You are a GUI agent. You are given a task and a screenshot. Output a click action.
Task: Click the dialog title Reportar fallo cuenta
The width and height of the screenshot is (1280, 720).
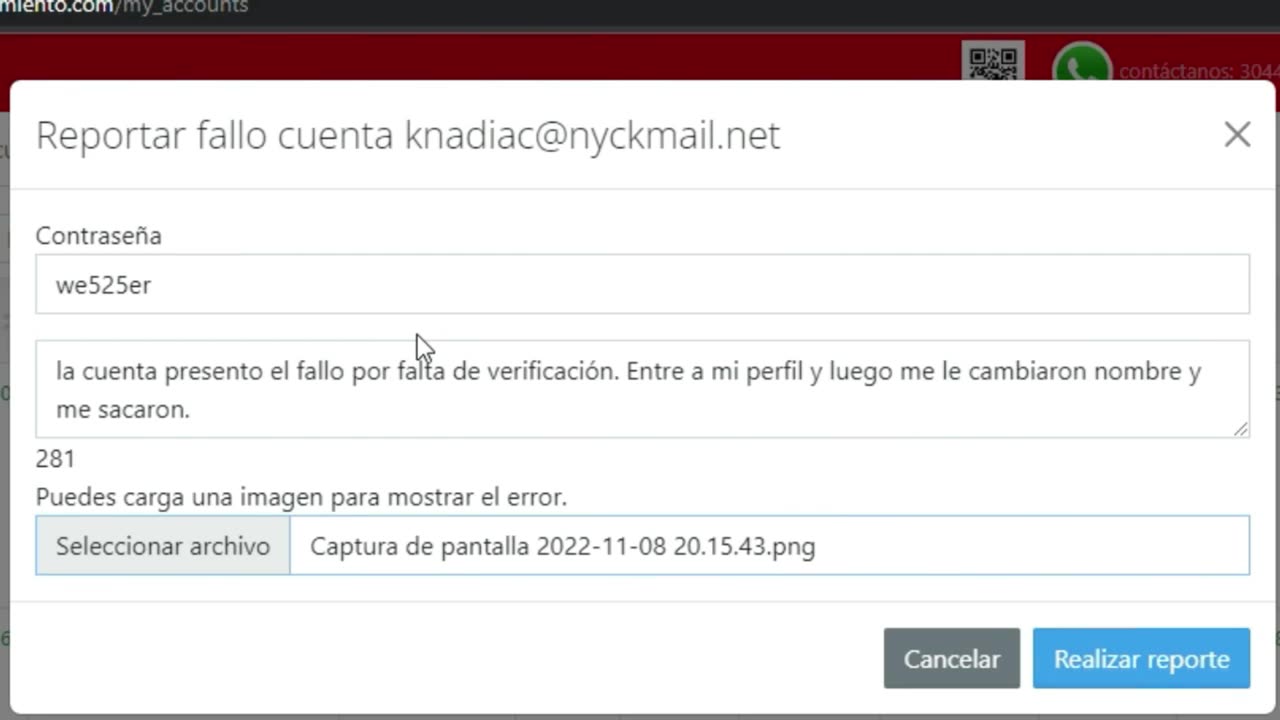[x=407, y=135]
